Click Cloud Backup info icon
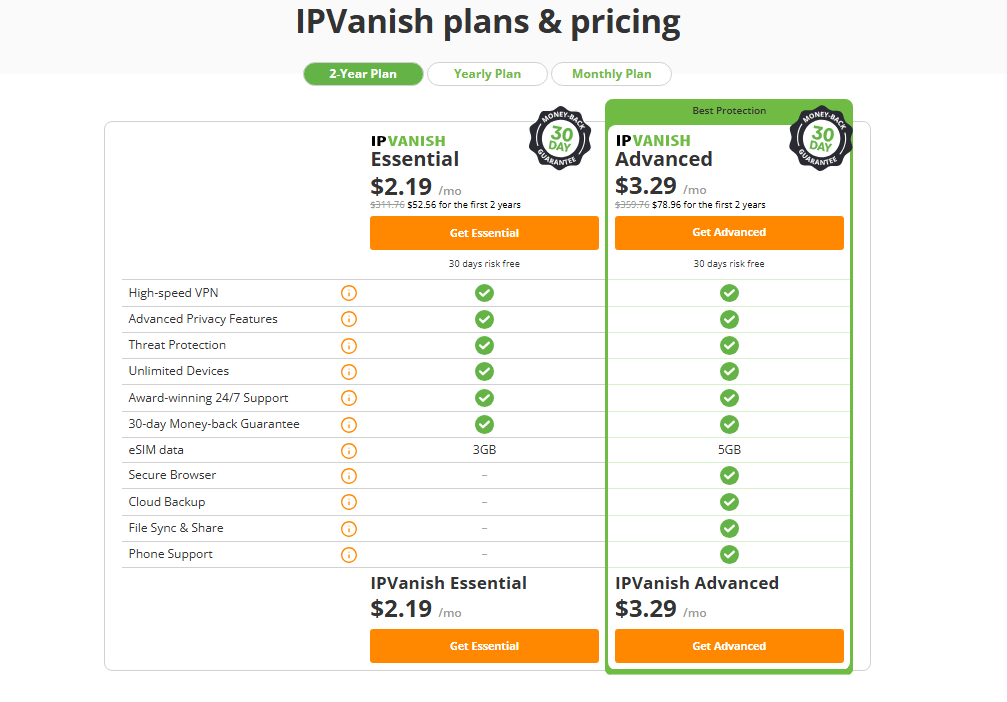 [x=349, y=502]
